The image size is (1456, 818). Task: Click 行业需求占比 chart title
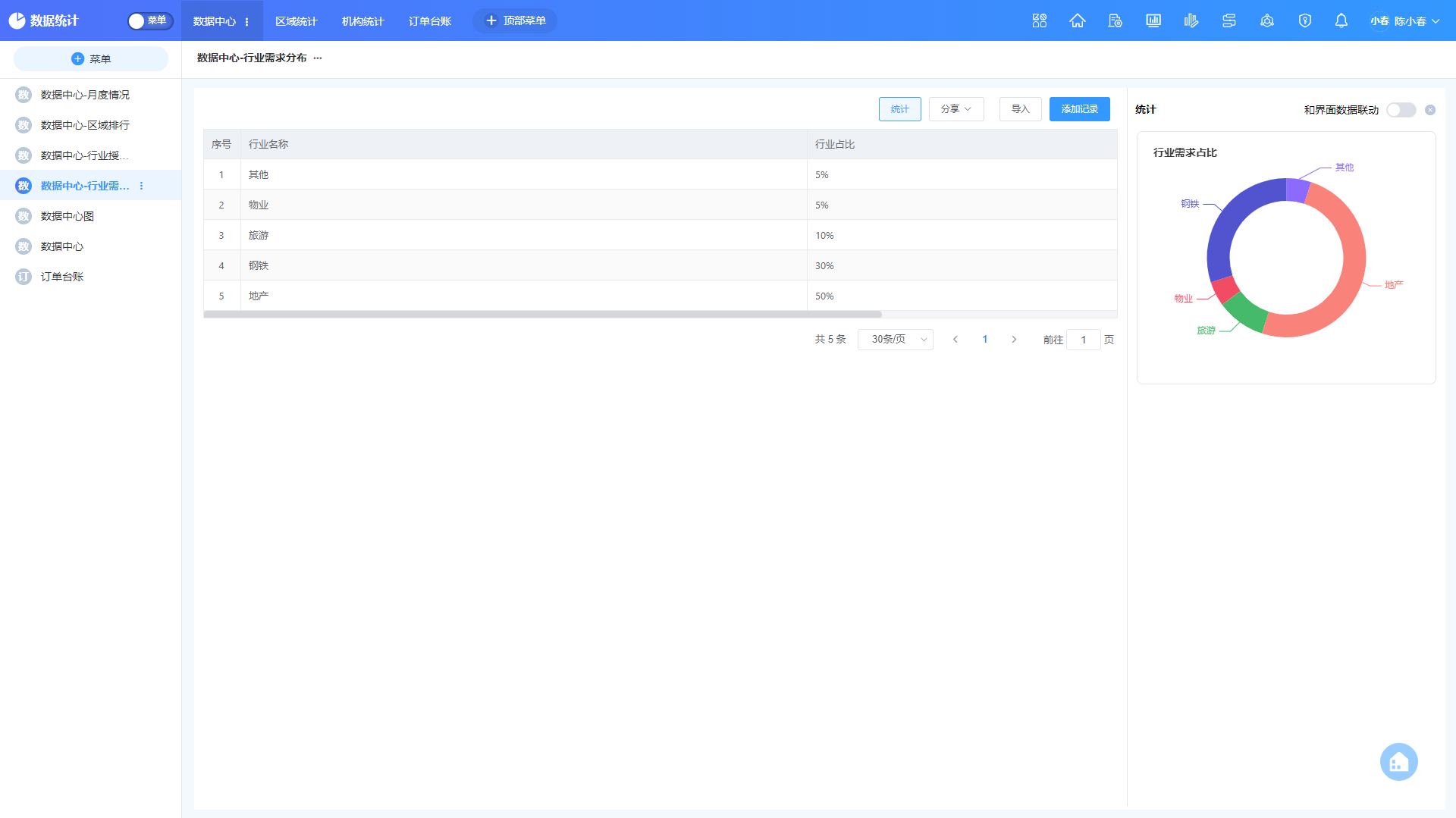1185,152
